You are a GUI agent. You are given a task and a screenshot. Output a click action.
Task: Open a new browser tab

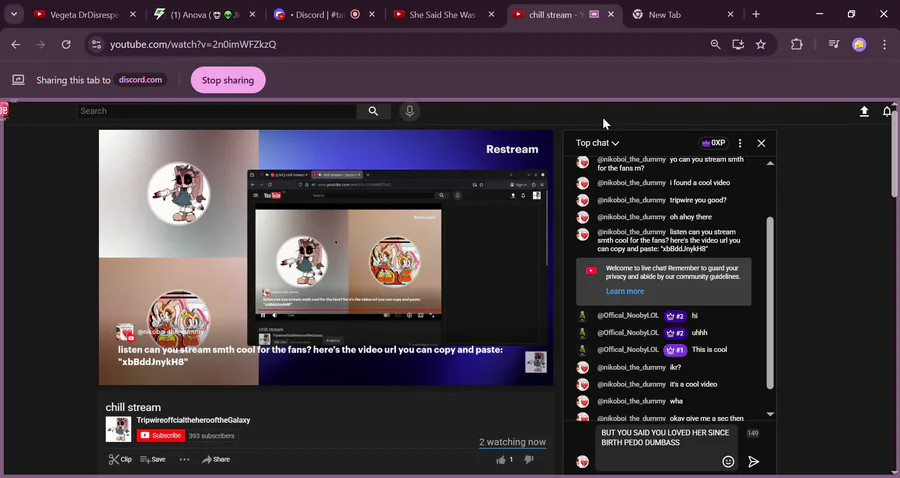click(756, 15)
